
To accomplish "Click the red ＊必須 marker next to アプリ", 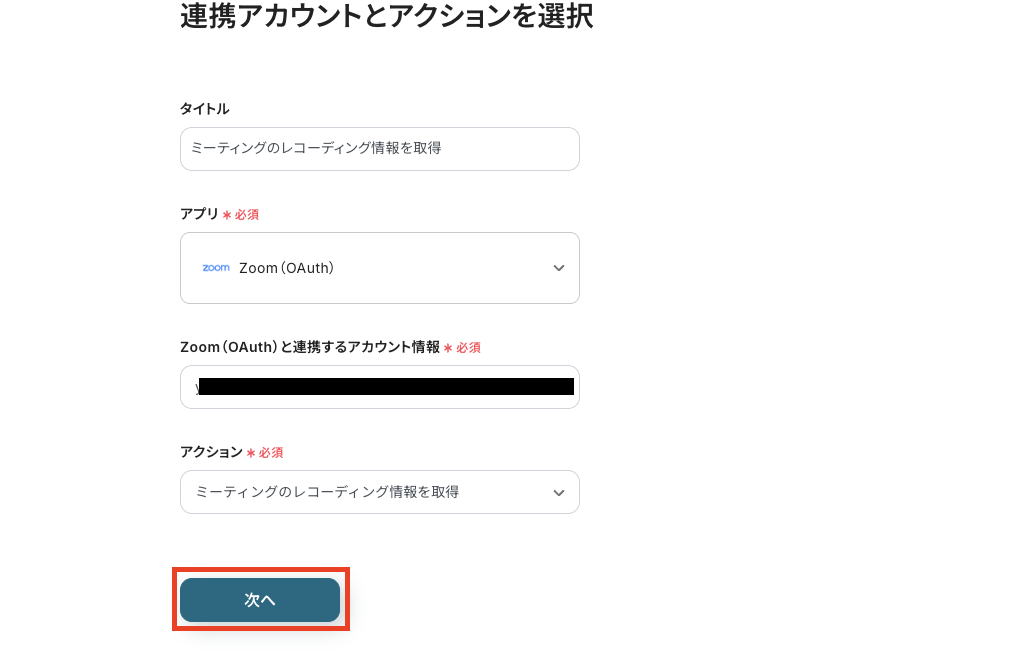I will tap(243, 214).
